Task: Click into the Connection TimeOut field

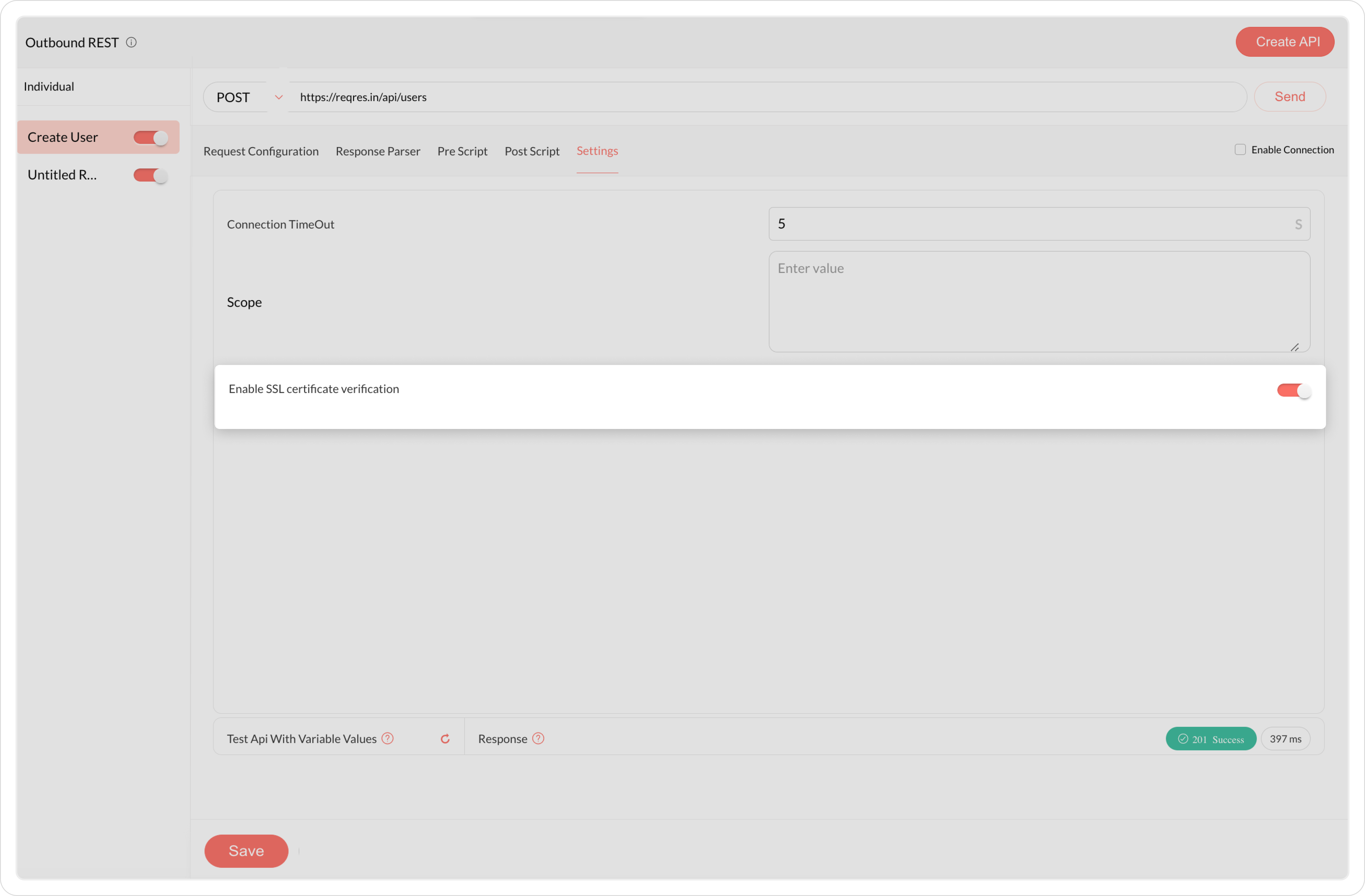Action: 1032,224
